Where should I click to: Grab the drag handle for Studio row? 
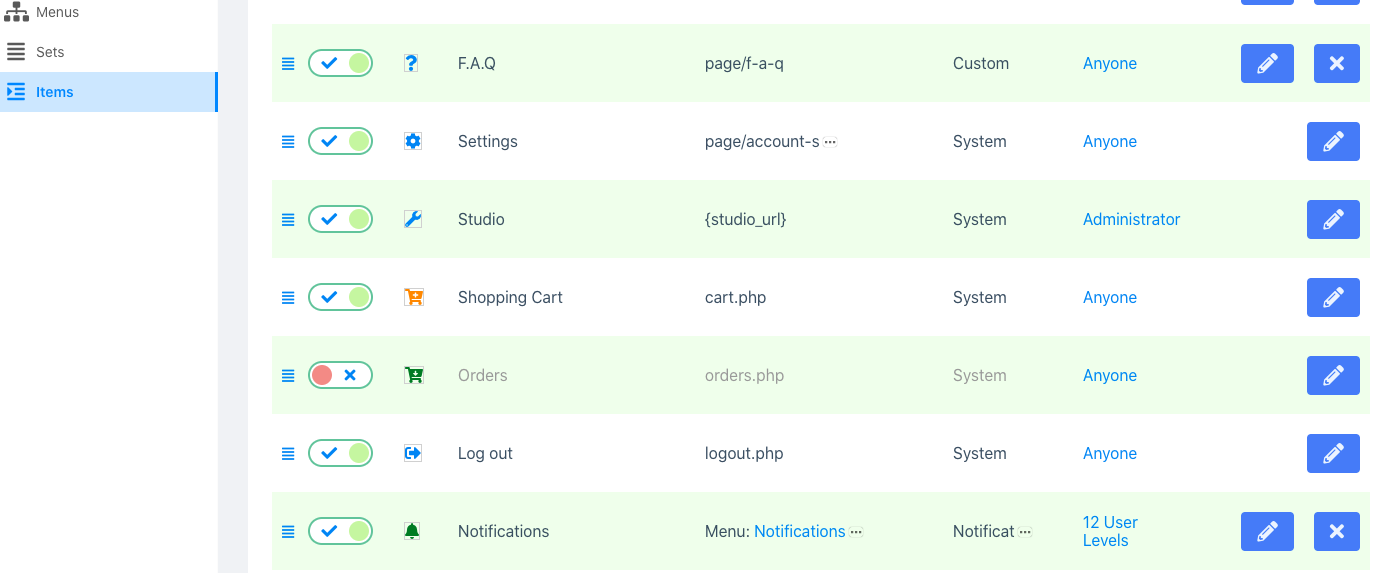coord(288,219)
